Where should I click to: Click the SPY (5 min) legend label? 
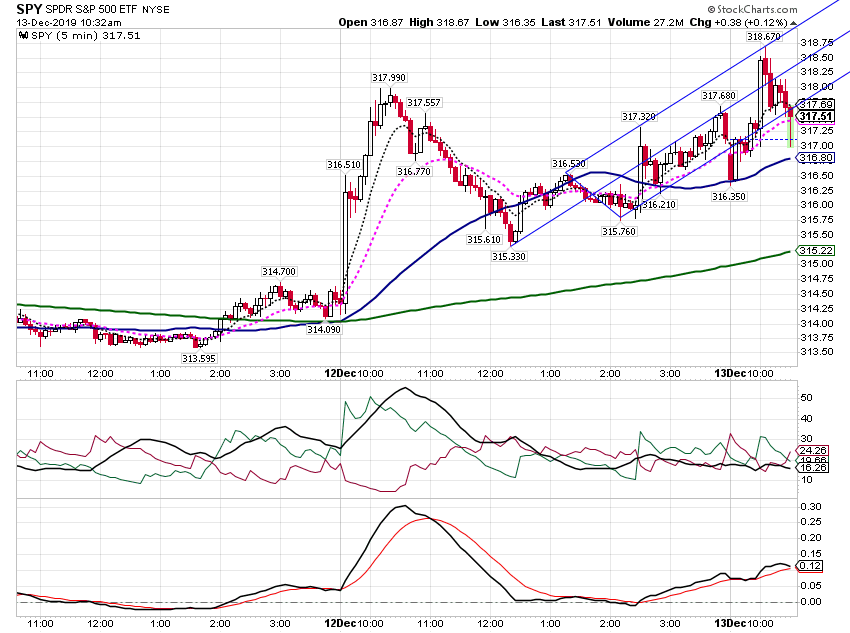(85, 36)
